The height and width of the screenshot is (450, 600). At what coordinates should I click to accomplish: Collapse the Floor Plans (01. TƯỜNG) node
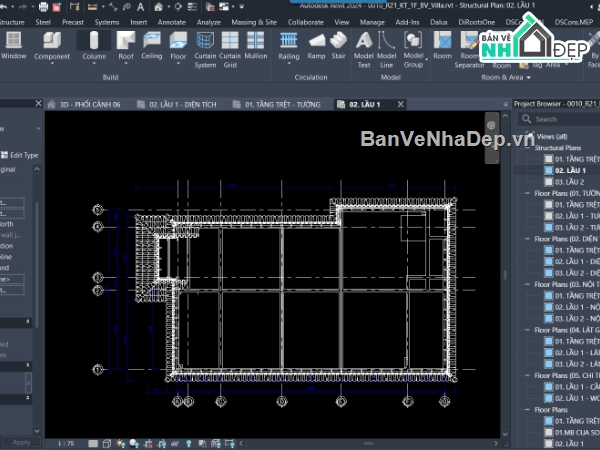pos(528,193)
